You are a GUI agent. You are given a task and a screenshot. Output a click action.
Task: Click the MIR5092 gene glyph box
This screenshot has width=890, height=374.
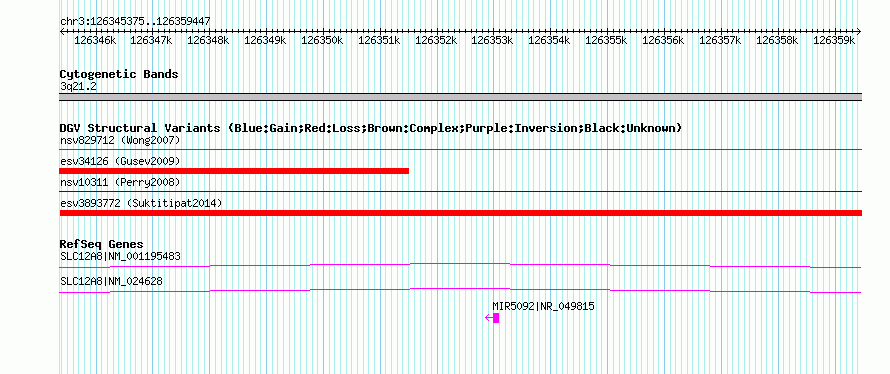coord(496,318)
